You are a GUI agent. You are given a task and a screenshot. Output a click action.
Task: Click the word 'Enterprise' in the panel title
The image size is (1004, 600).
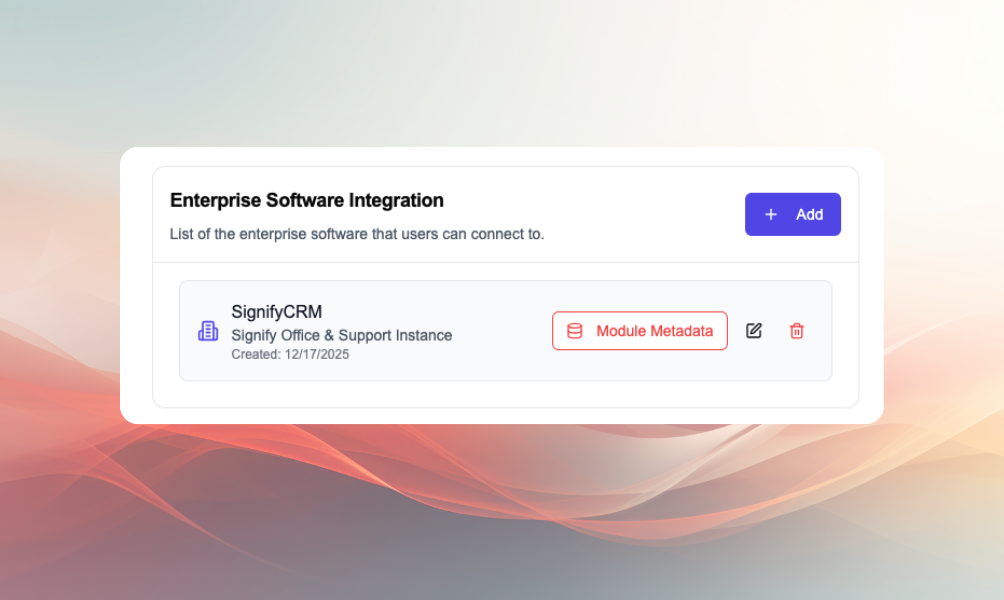coord(215,200)
